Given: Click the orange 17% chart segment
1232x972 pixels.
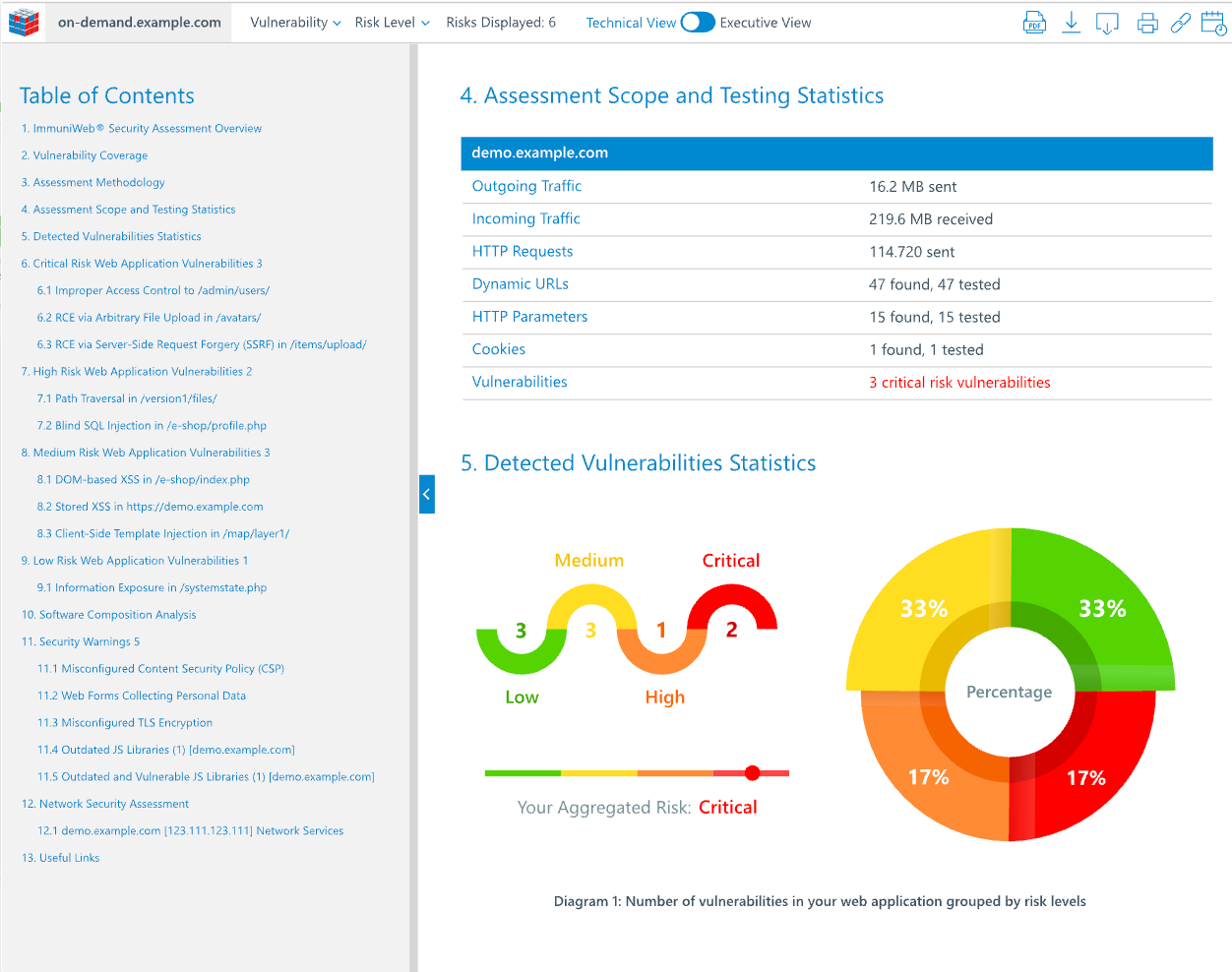Looking at the screenshot, I should click(x=928, y=777).
